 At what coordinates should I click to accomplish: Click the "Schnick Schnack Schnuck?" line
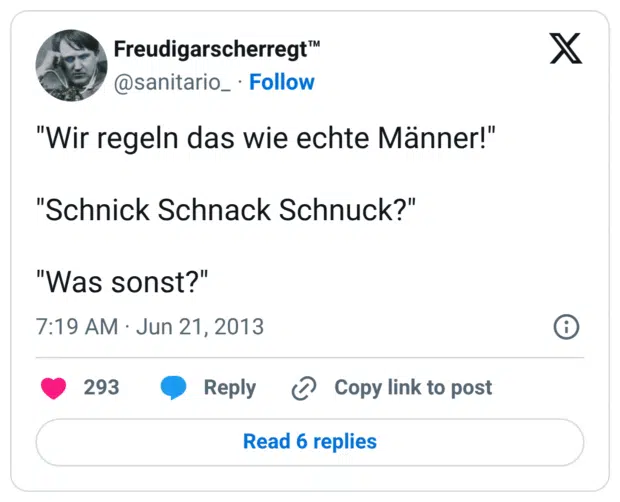[x=226, y=210]
